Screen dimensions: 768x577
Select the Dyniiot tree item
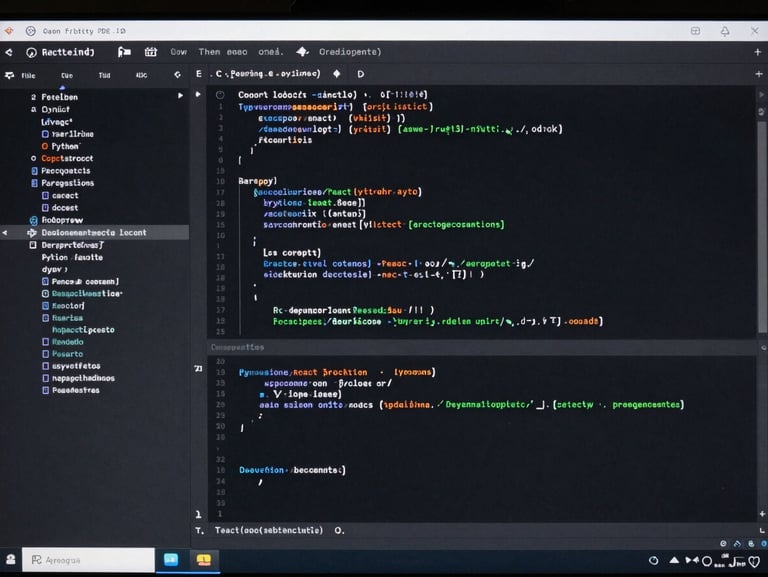55,109
